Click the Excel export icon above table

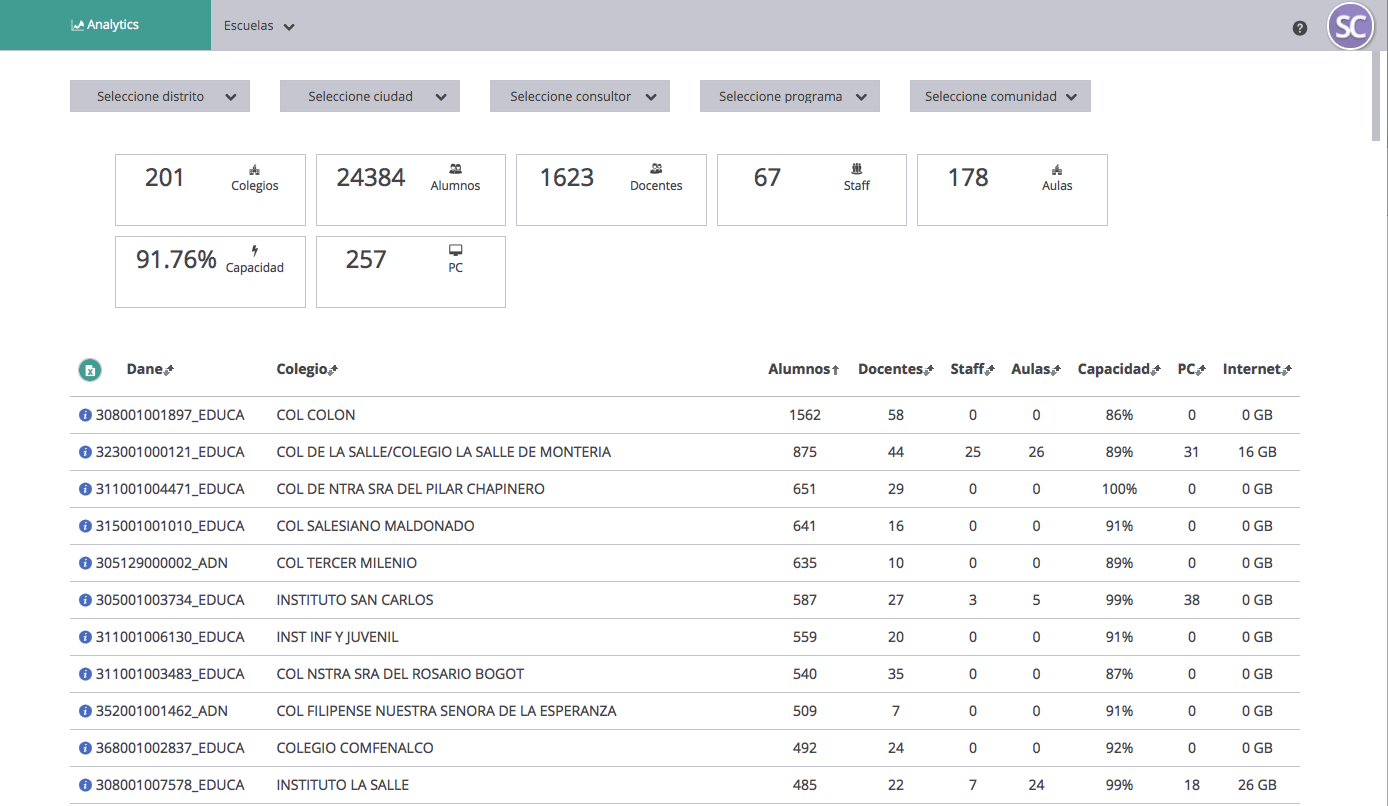point(90,370)
